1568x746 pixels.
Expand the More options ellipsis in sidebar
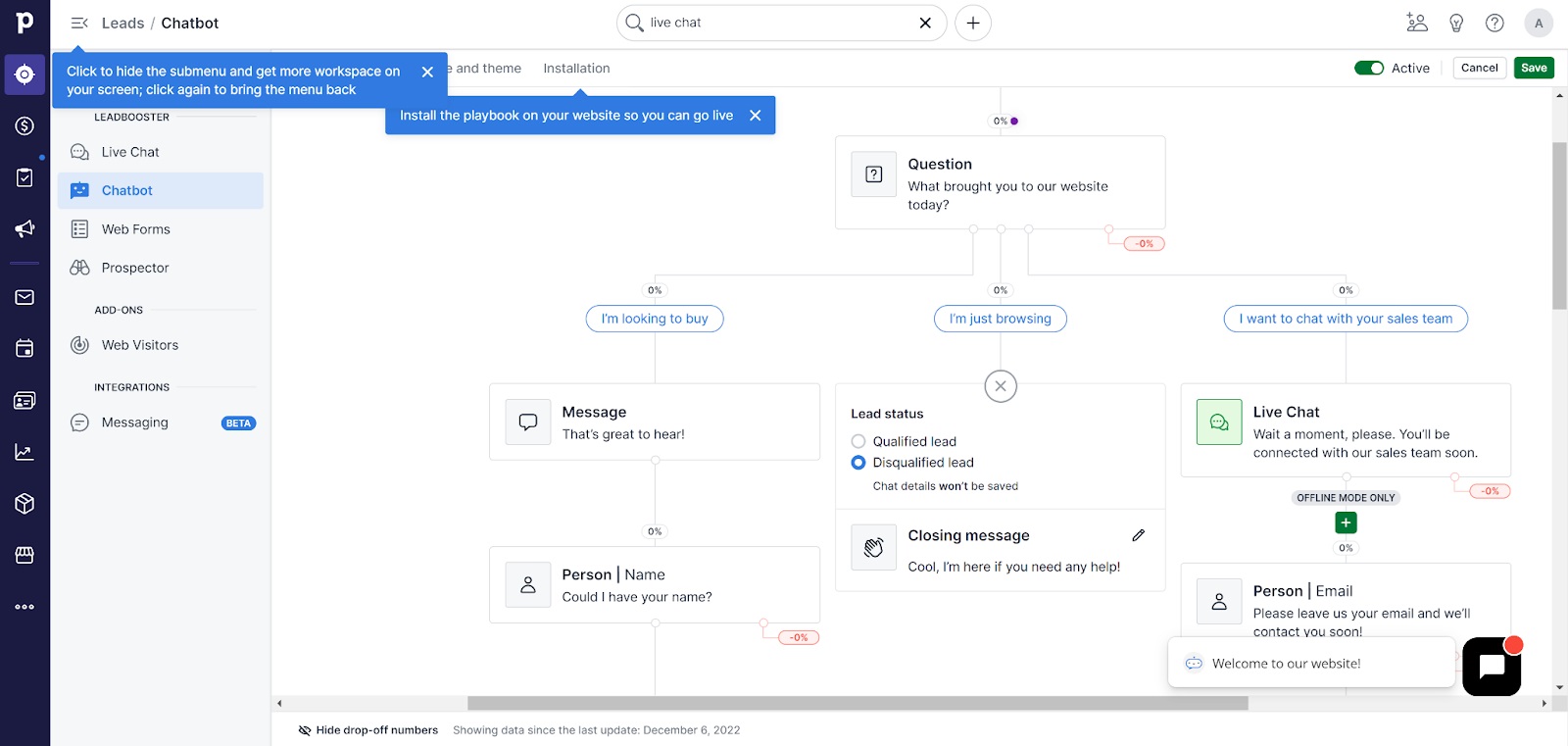tap(24, 607)
